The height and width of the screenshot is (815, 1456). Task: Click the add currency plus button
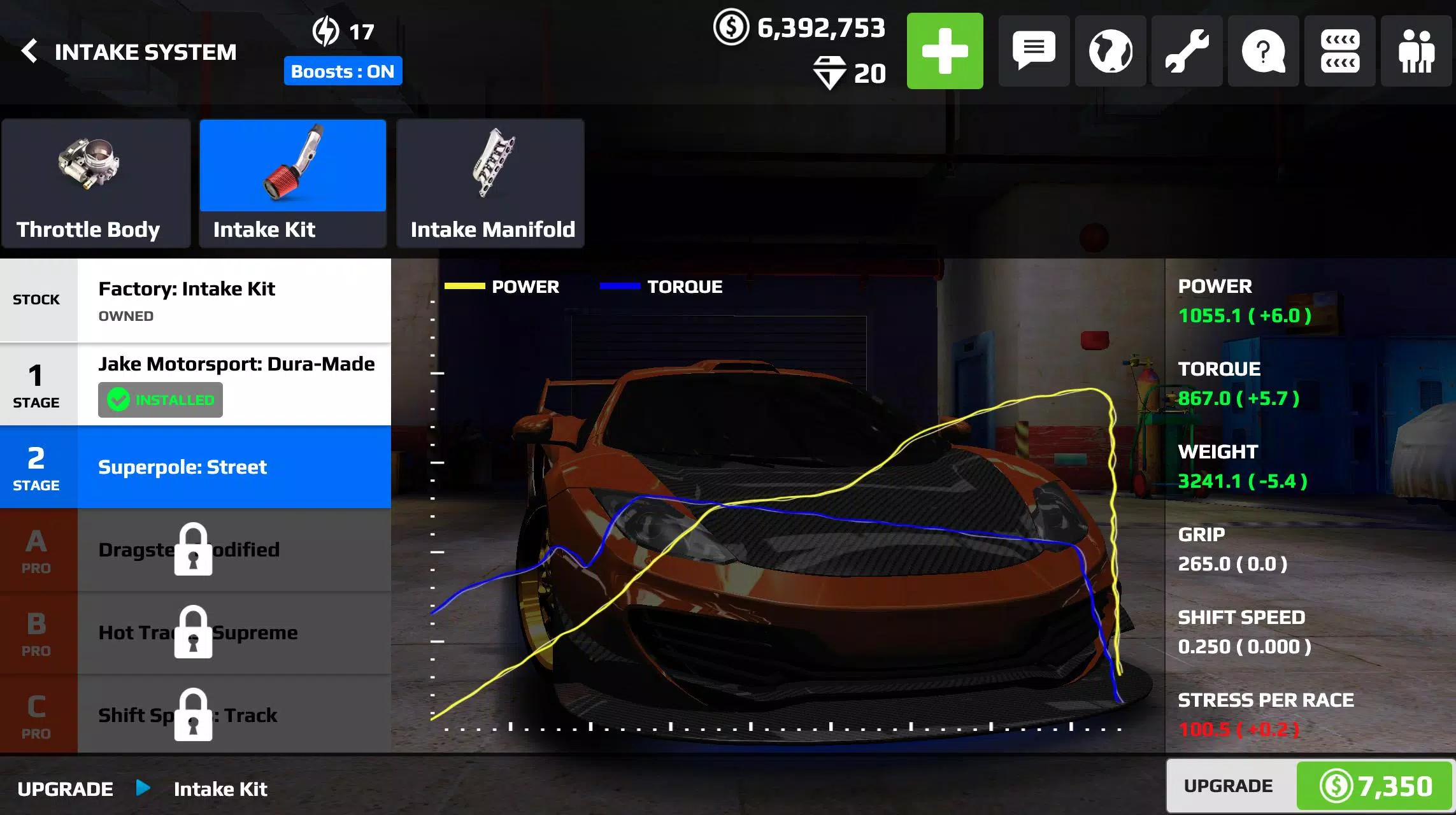coord(944,50)
